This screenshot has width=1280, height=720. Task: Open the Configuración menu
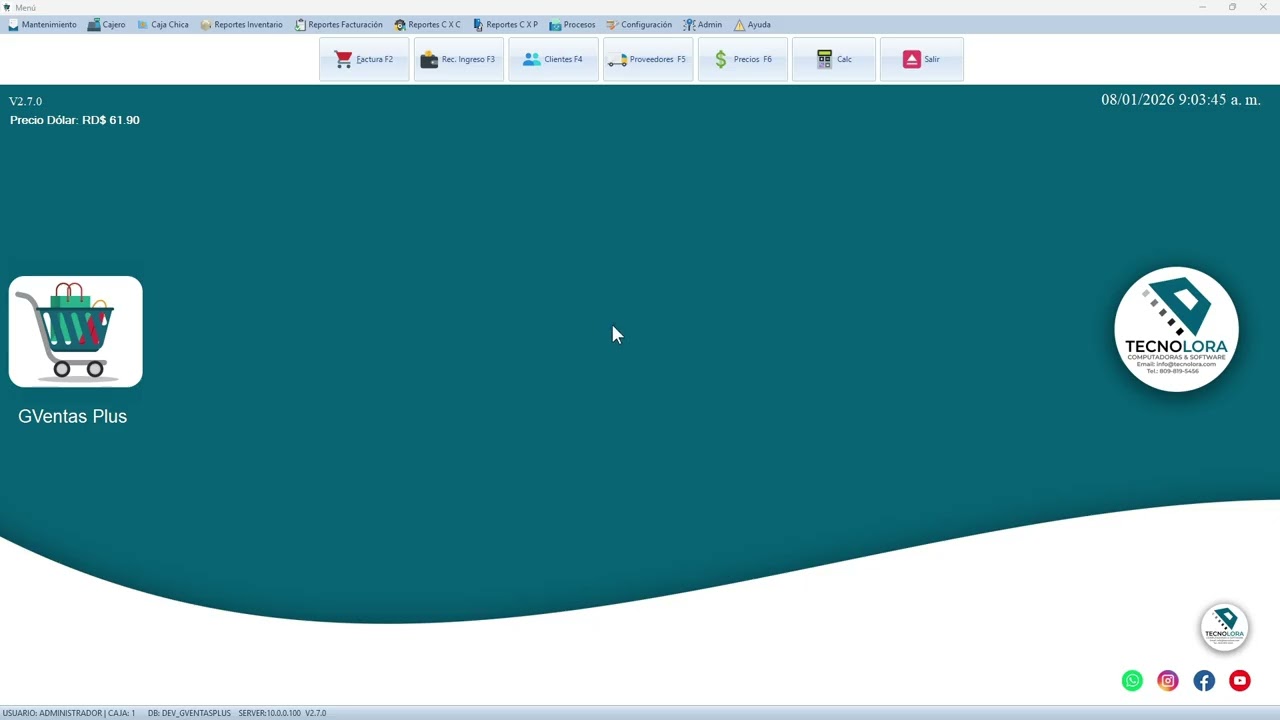(x=639, y=25)
